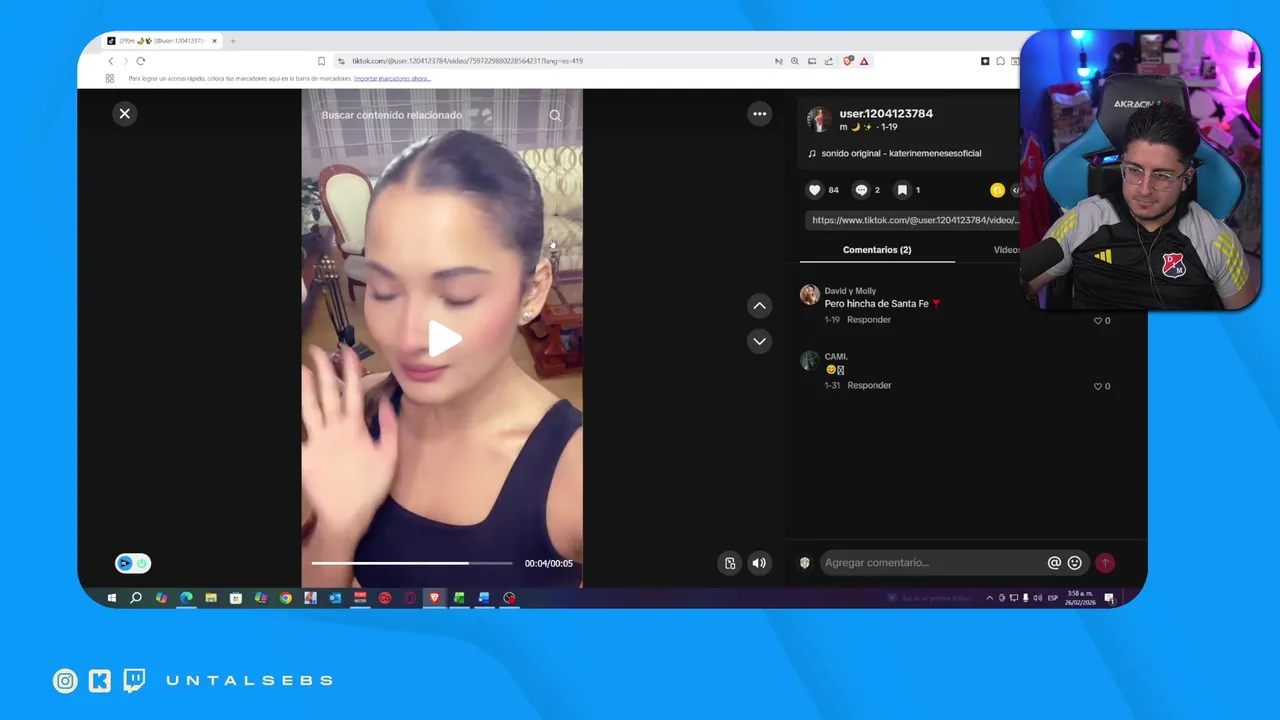Click the red send comment arrow button
This screenshot has width=1280, height=720.
pos(1105,563)
